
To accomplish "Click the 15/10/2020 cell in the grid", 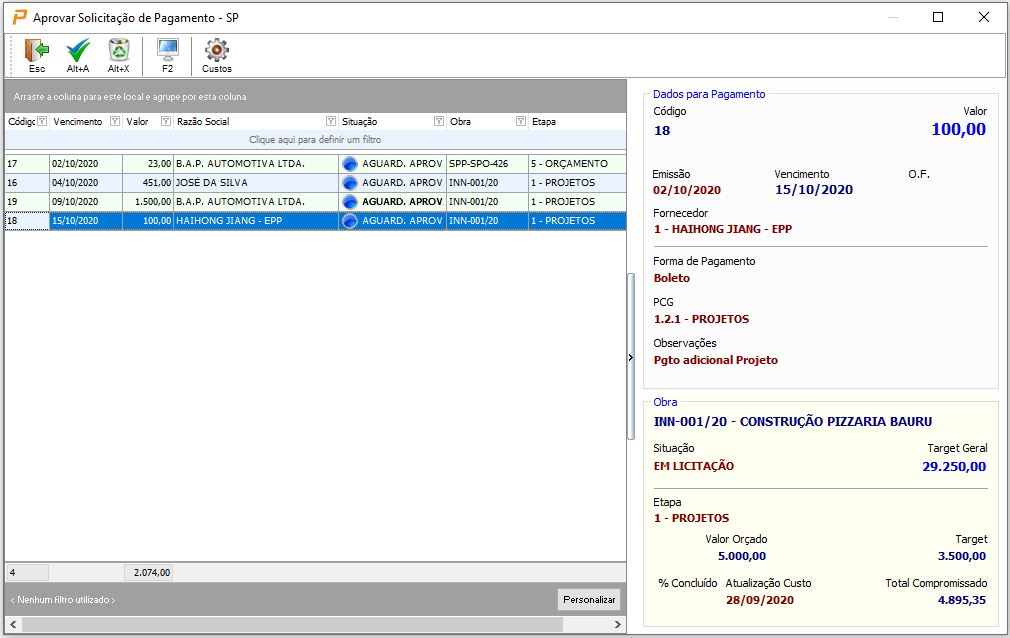I will 86,220.
